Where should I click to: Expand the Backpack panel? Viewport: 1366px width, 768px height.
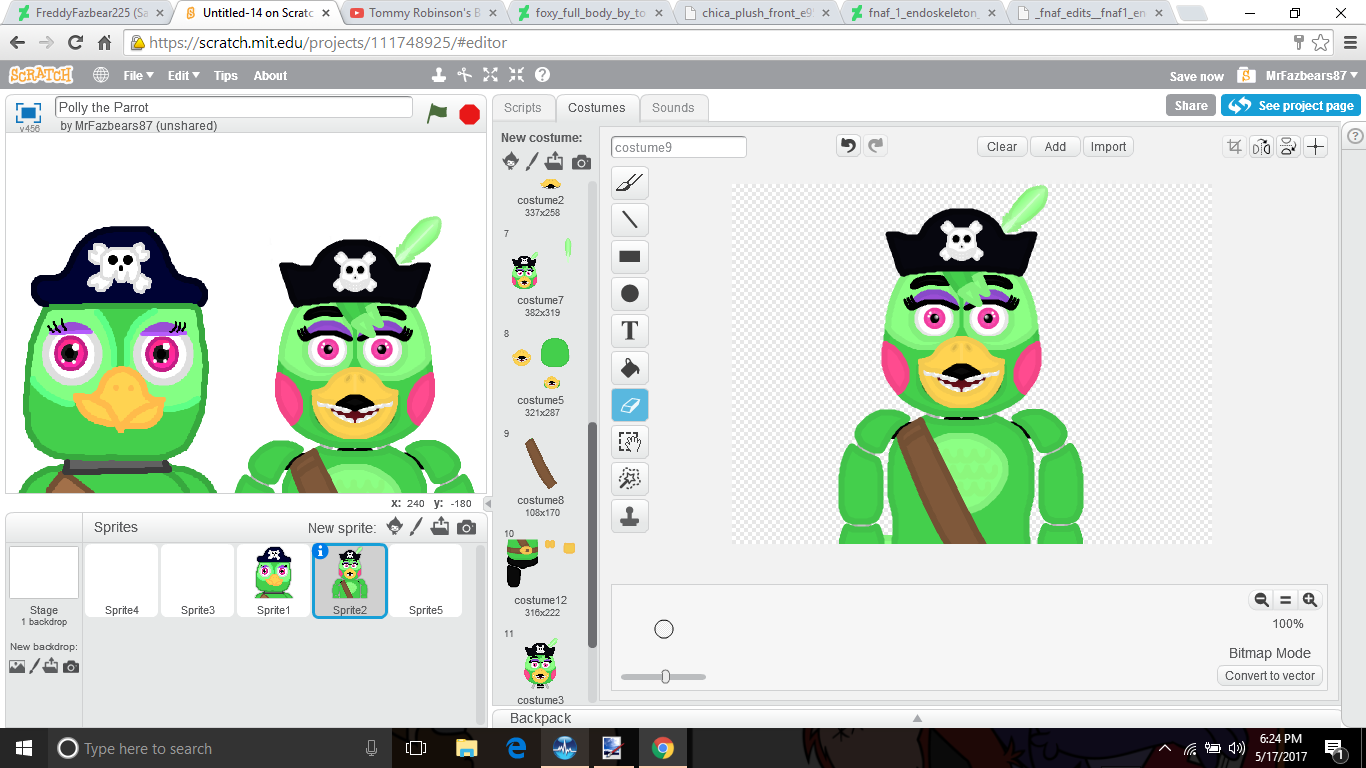[x=916, y=718]
